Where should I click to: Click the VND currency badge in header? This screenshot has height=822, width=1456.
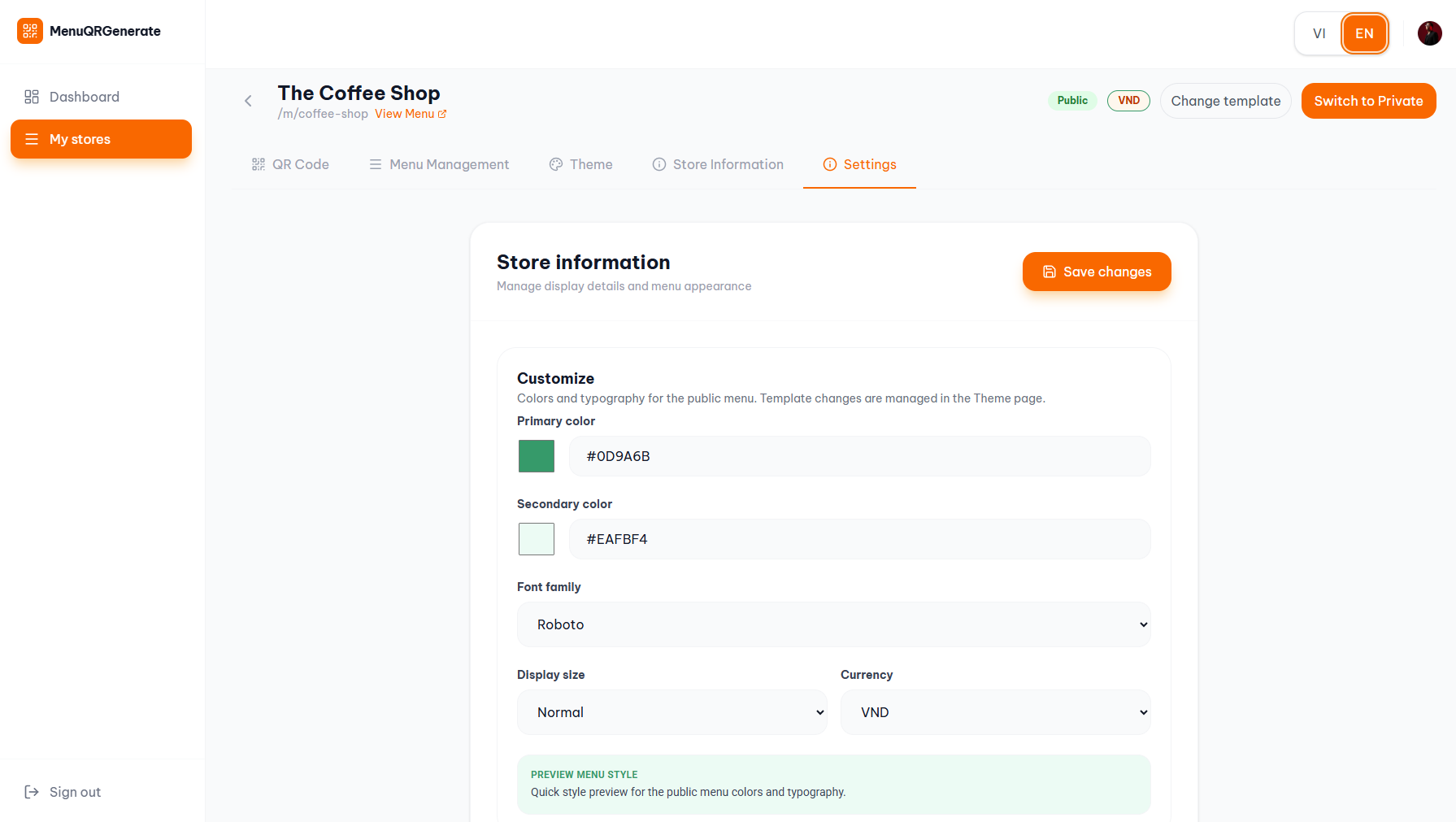pyautogui.click(x=1128, y=101)
